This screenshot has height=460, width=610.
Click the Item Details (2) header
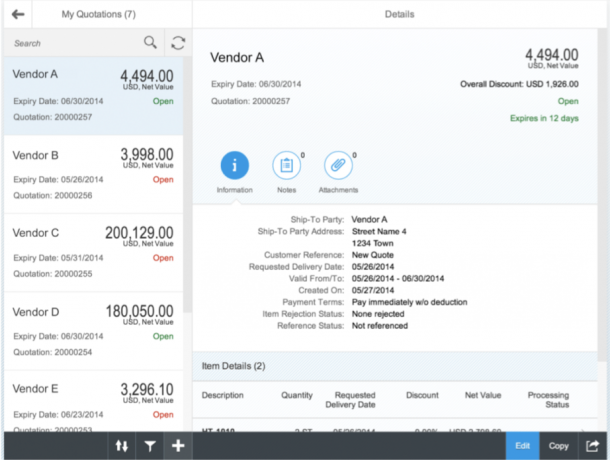coord(234,367)
